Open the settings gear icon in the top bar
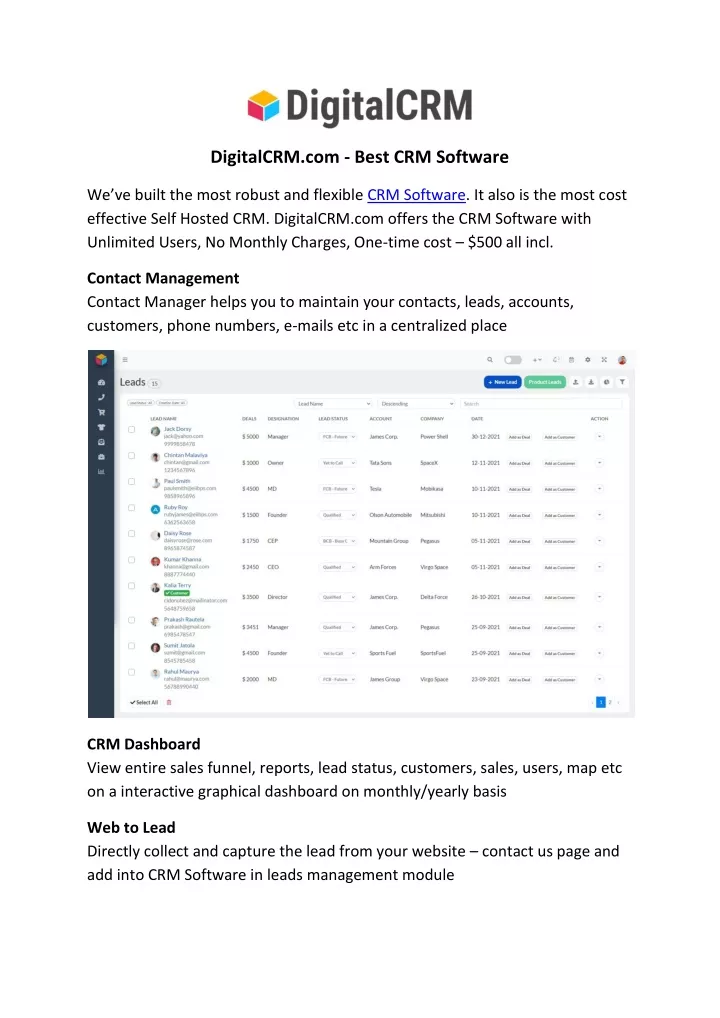This screenshot has width=720, height=1018. tap(588, 360)
